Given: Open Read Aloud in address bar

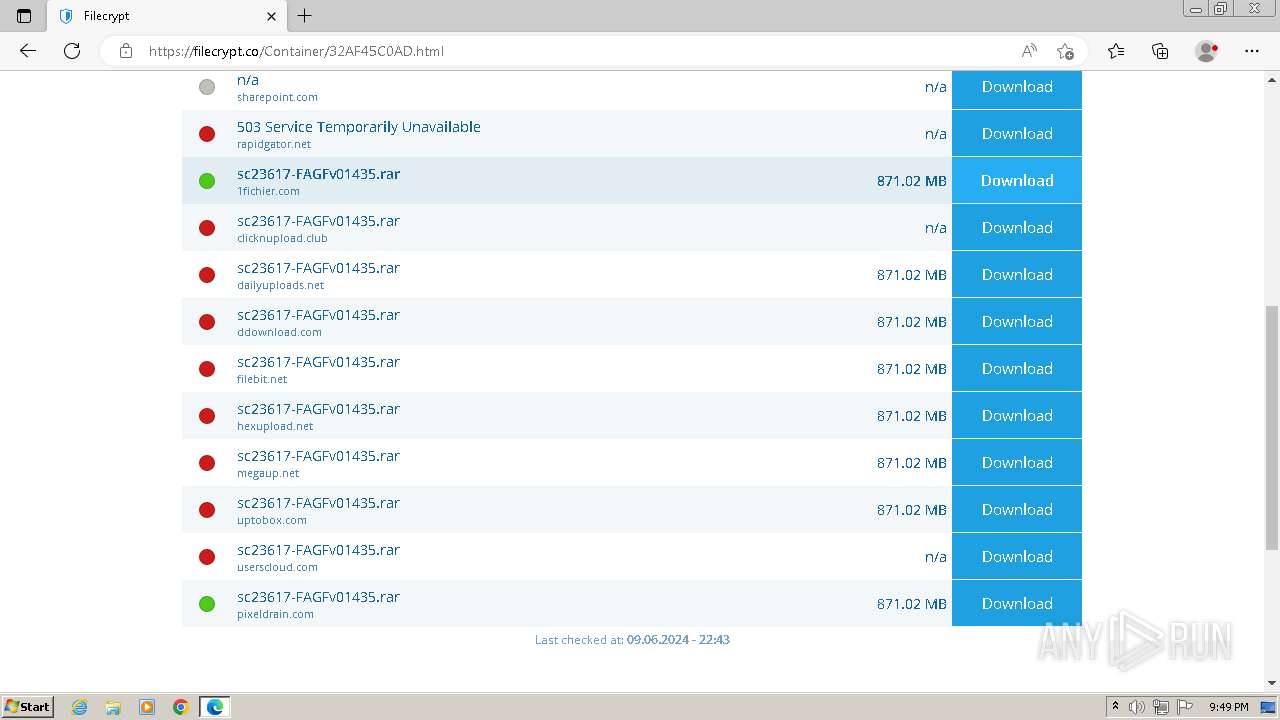Looking at the screenshot, I should coord(1029,51).
